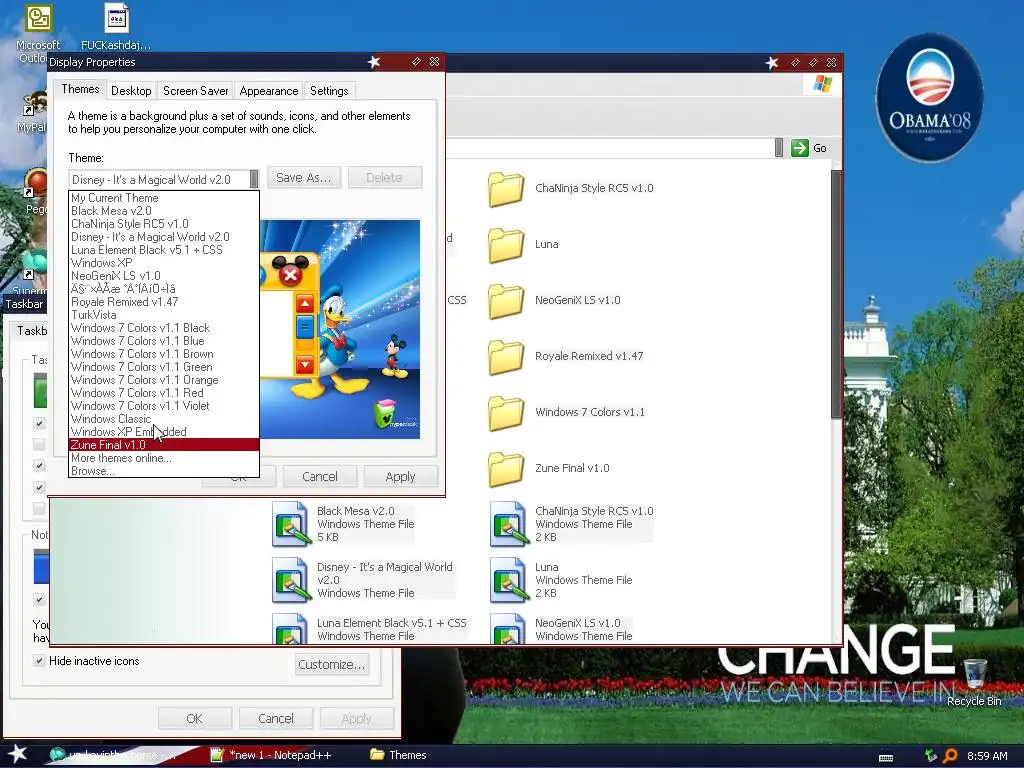Choose TurkVista from theme list
Image resolution: width=1024 pixels, height=768 pixels.
point(164,315)
